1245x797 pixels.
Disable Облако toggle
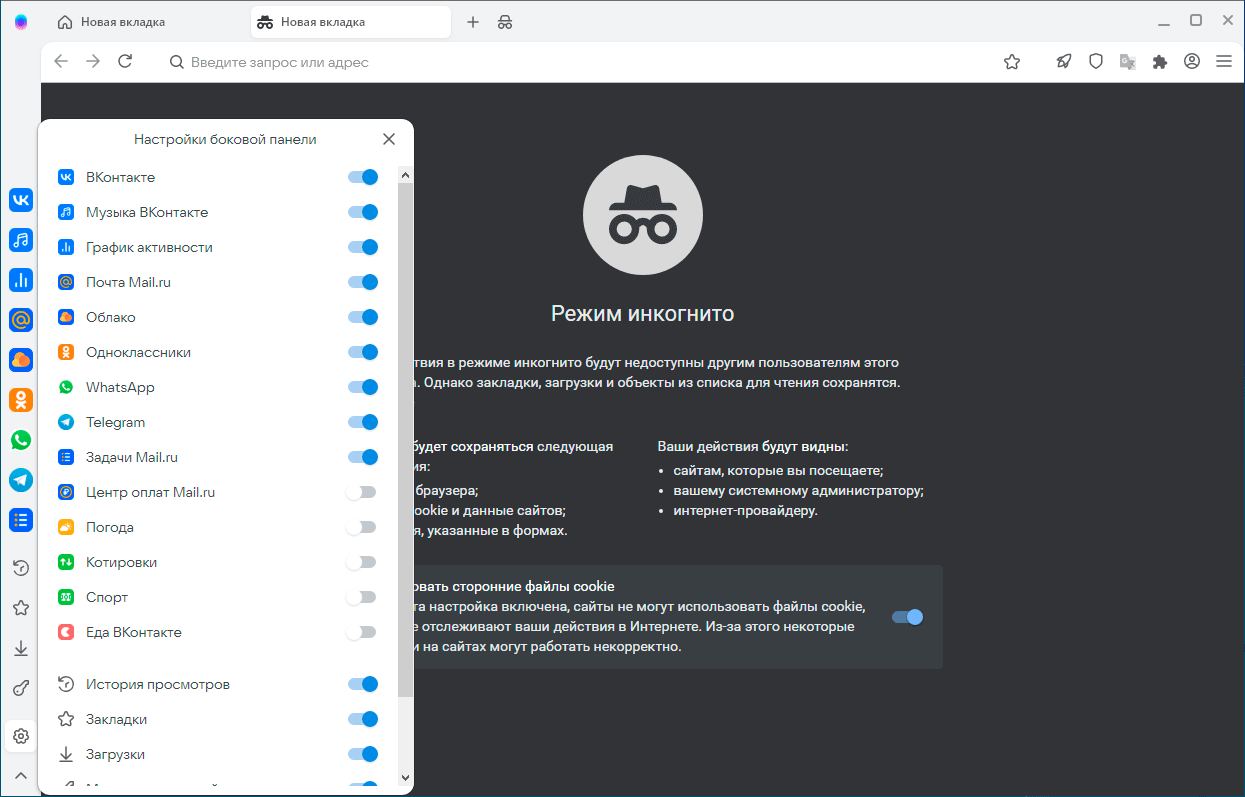click(363, 317)
